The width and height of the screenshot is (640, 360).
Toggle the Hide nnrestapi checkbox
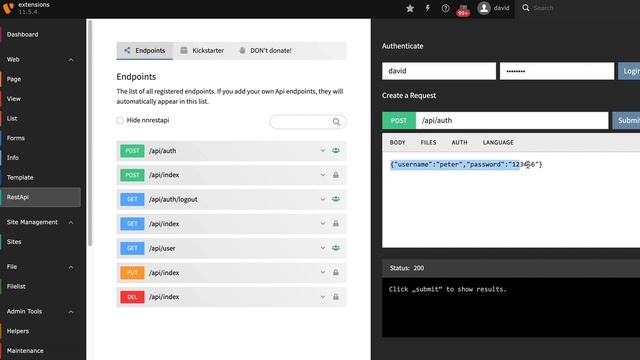point(120,120)
